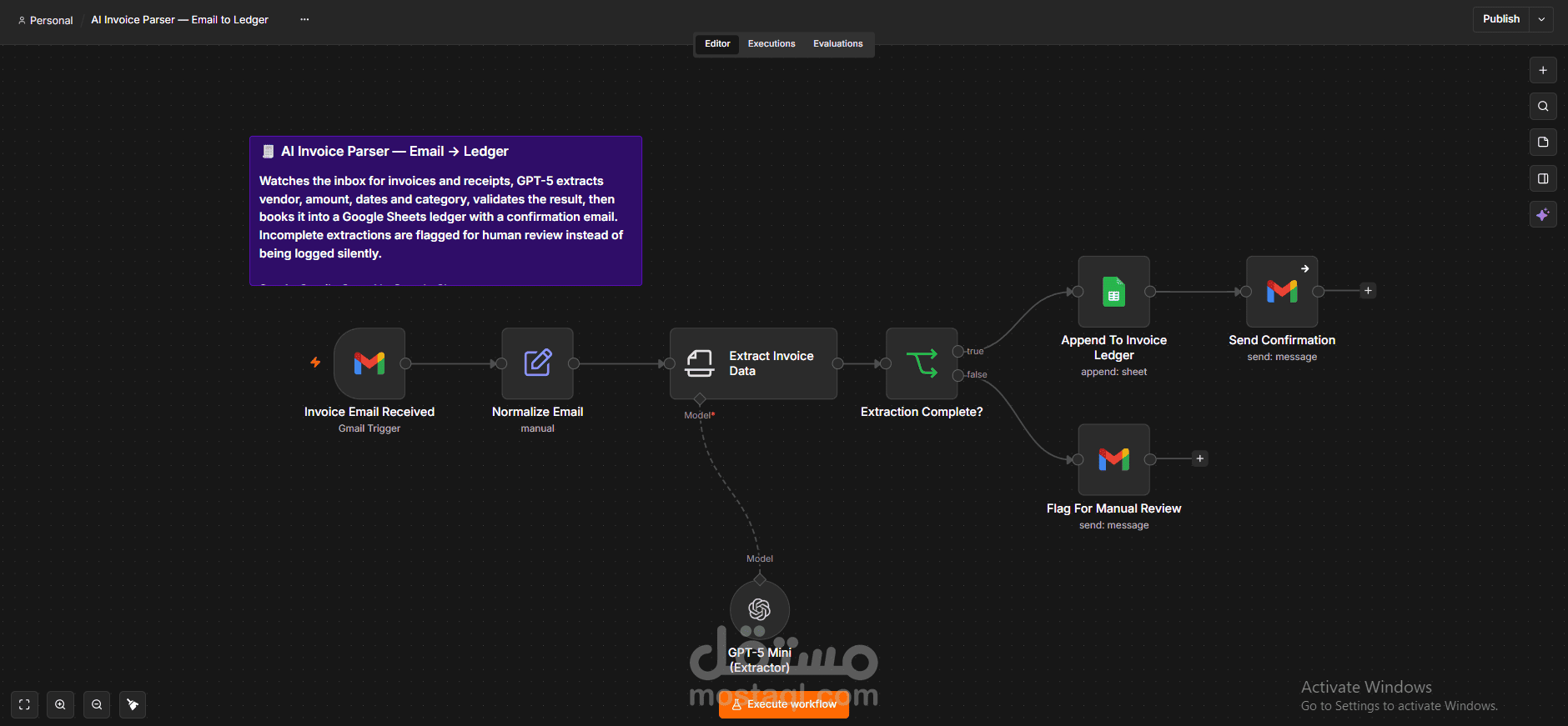The image size is (1568, 726).
Task: Tidy up the workflow nodes
Action: [x=133, y=705]
